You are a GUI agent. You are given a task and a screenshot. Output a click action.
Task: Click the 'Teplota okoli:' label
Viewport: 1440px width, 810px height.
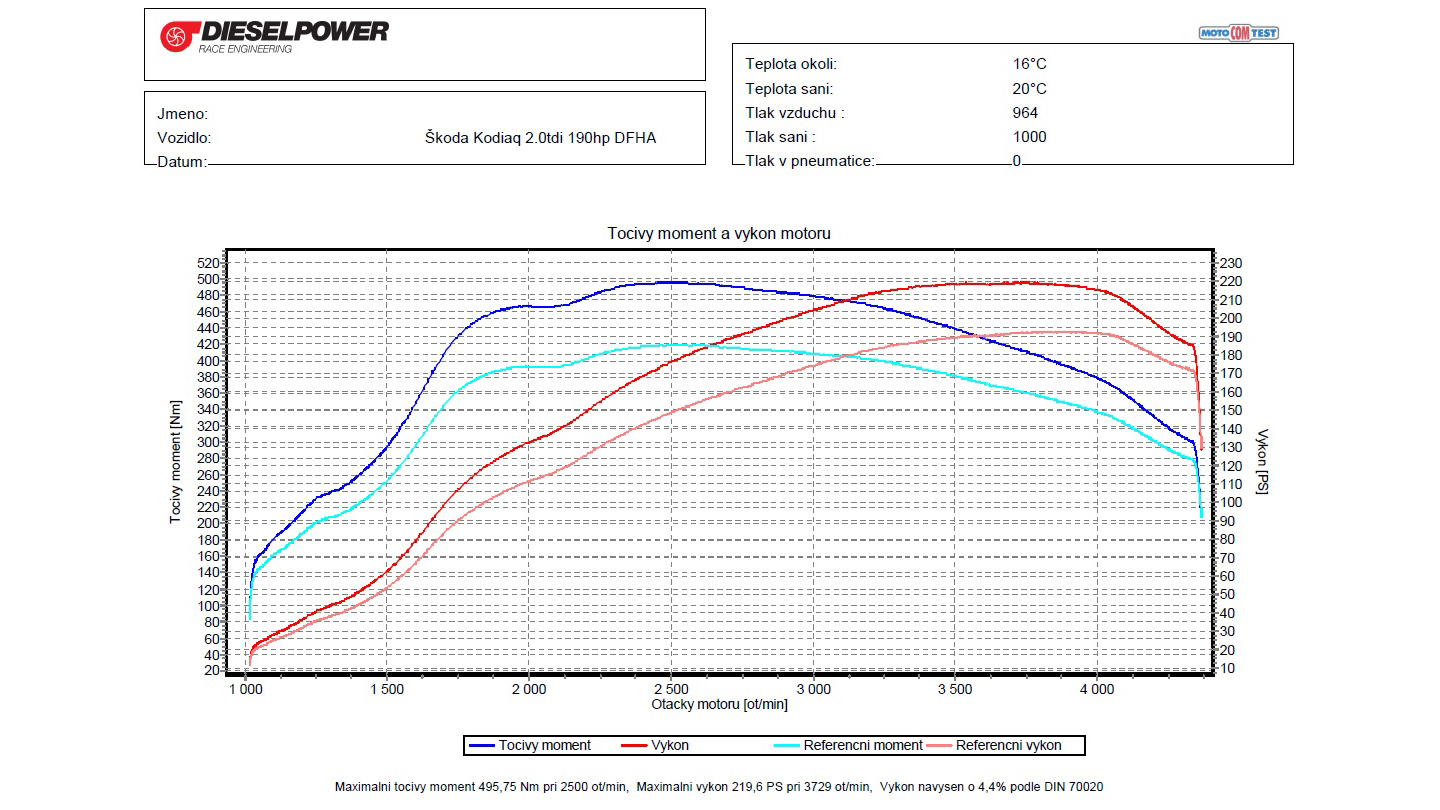(x=792, y=64)
